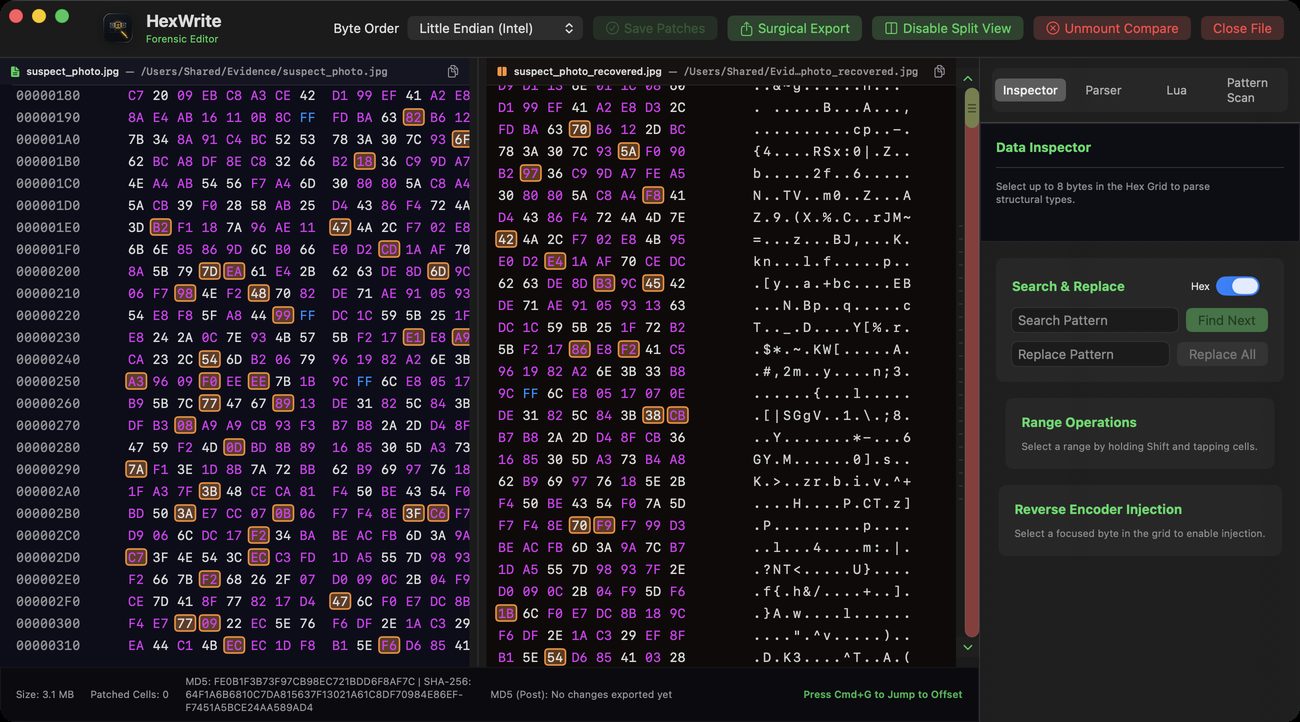Switch to the Inspector tab
This screenshot has height=722, width=1300.
(x=1030, y=90)
